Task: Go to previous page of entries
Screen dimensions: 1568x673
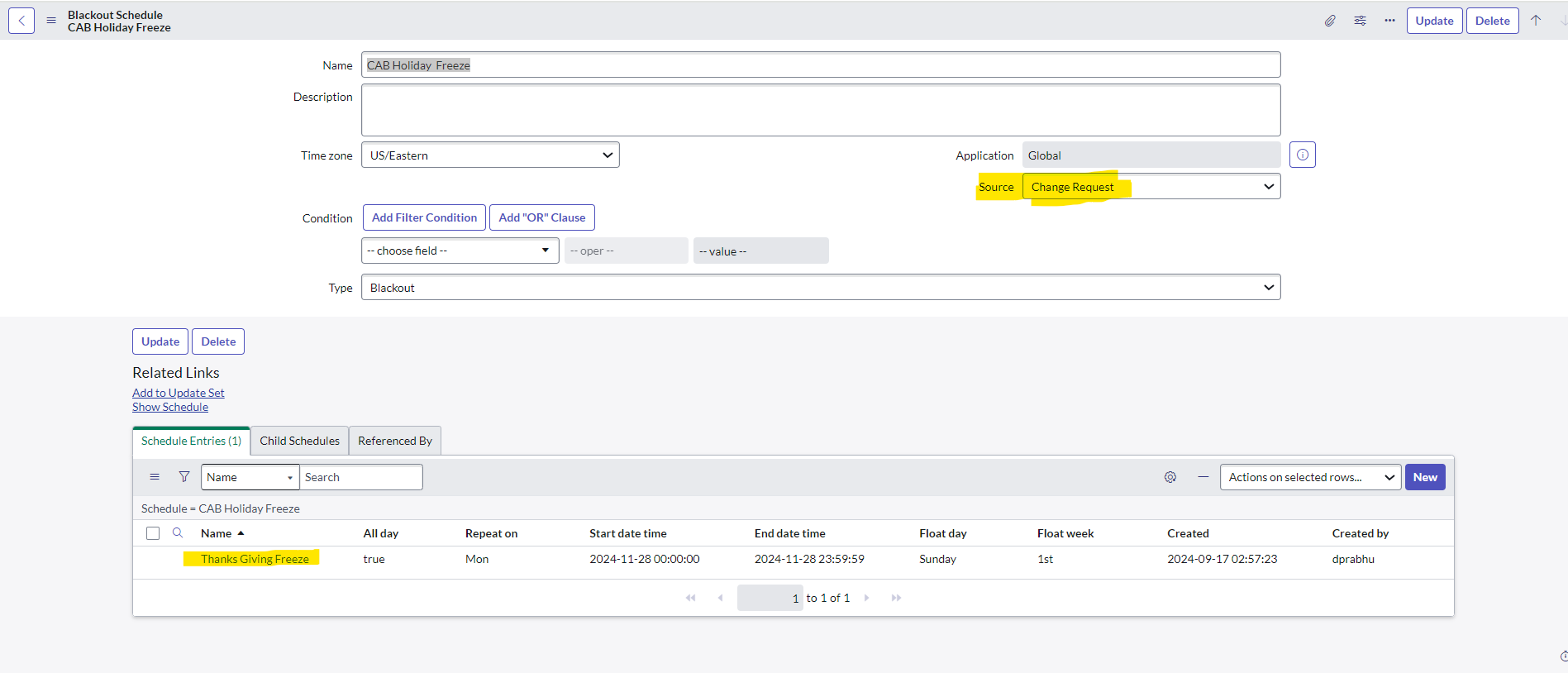Action: click(x=721, y=598)
